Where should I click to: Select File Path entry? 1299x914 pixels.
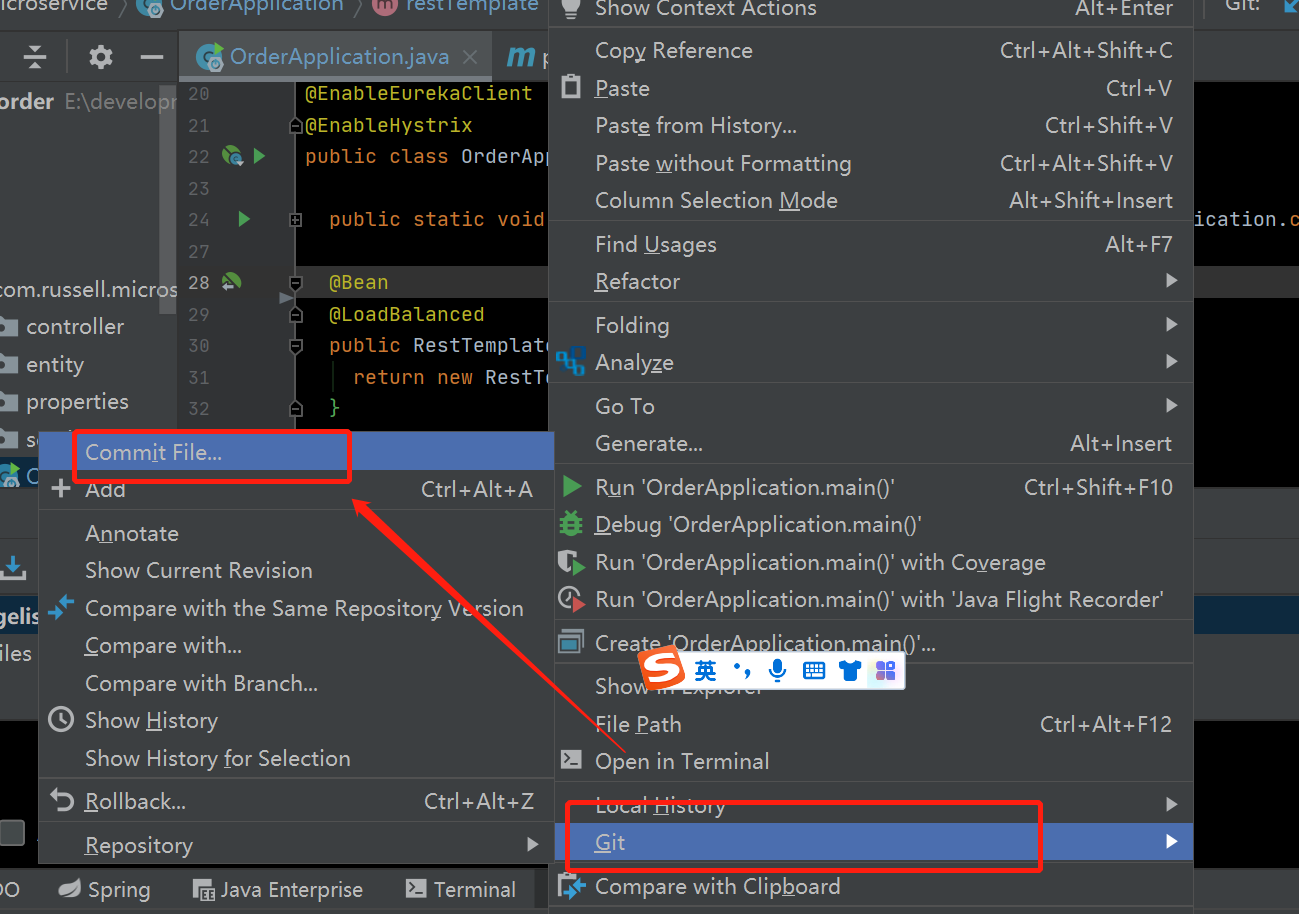point(874,724)
